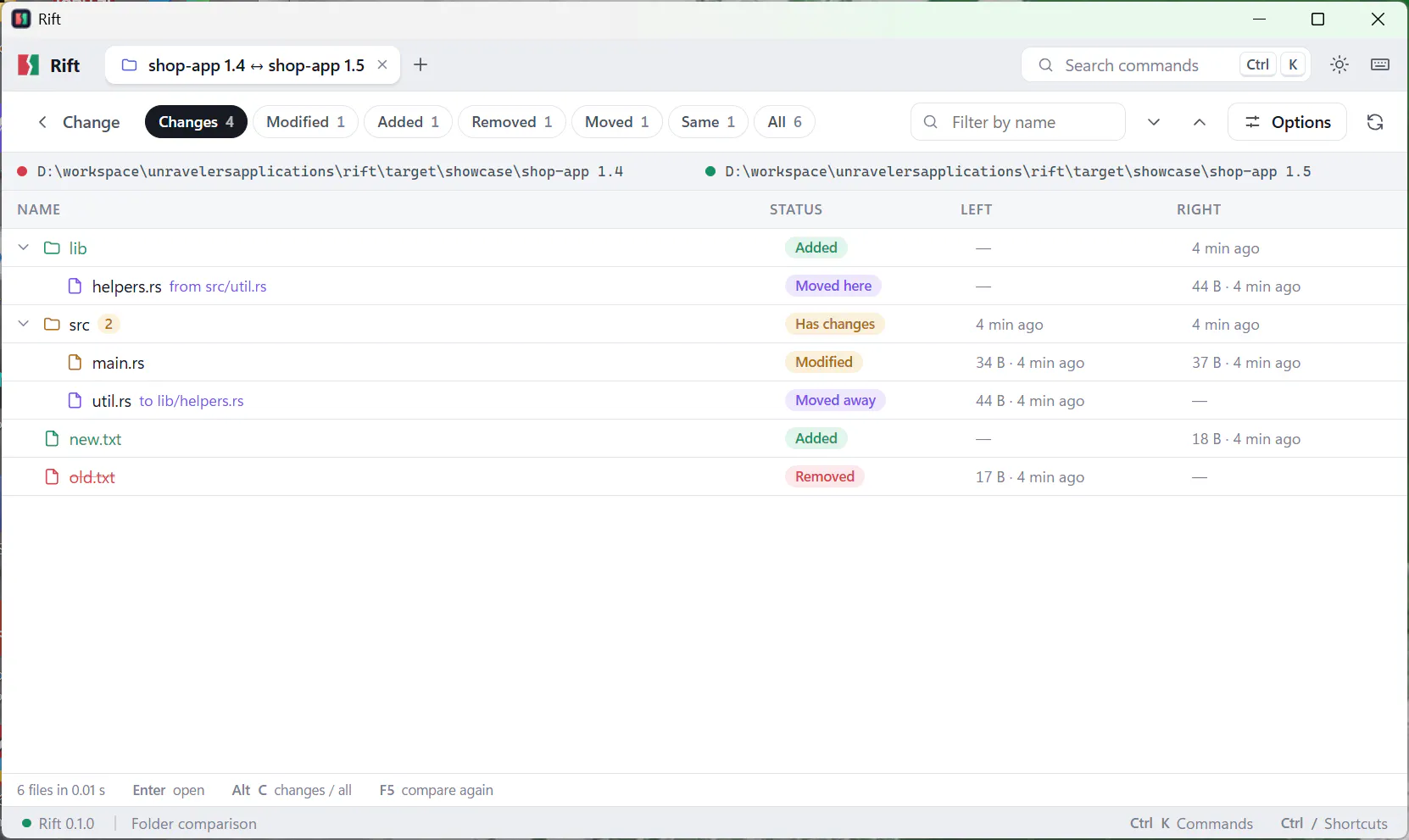Viewport: 1409px width, 840px height.
Task: Jump to previous difference up chevron
Action: [1200, 122]
